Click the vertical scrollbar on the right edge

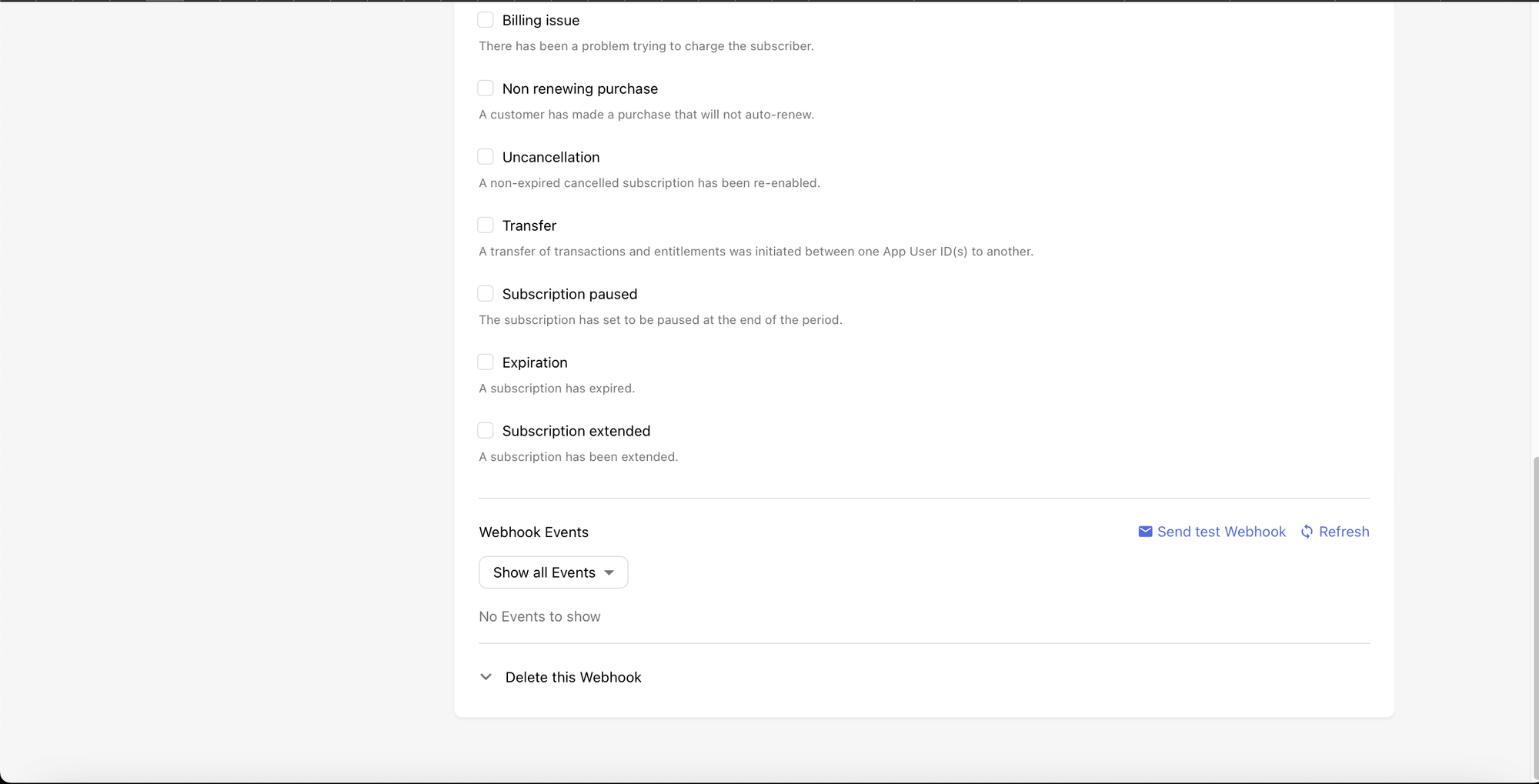pyautogui.click(x=1535, y=616)
